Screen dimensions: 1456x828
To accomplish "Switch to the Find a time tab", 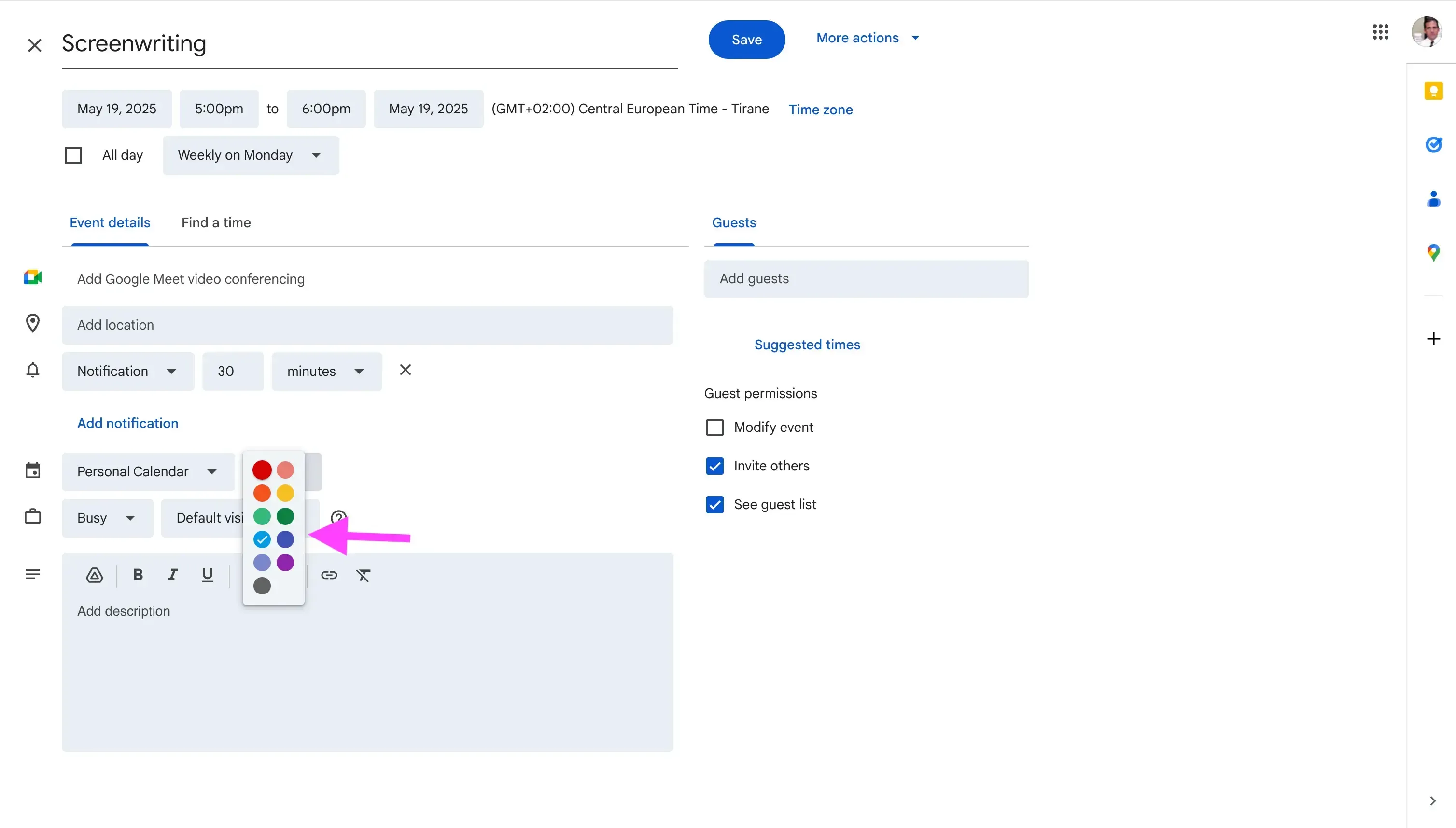I will (x=216, y=223).
